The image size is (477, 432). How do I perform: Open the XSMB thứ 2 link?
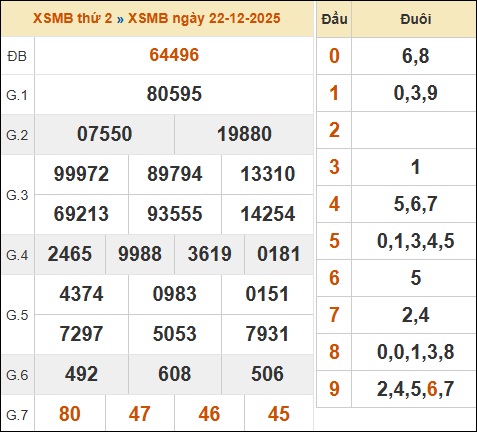(72, 18)
